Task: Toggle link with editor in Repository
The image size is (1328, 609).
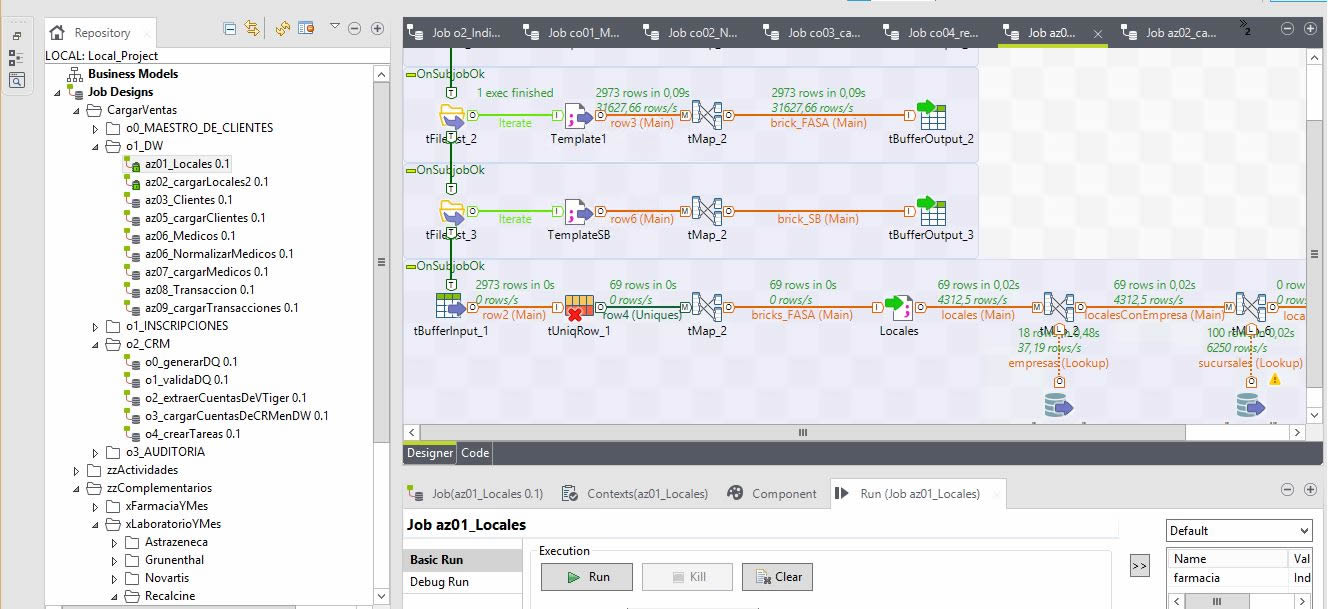Action: (x=252, y=29)
